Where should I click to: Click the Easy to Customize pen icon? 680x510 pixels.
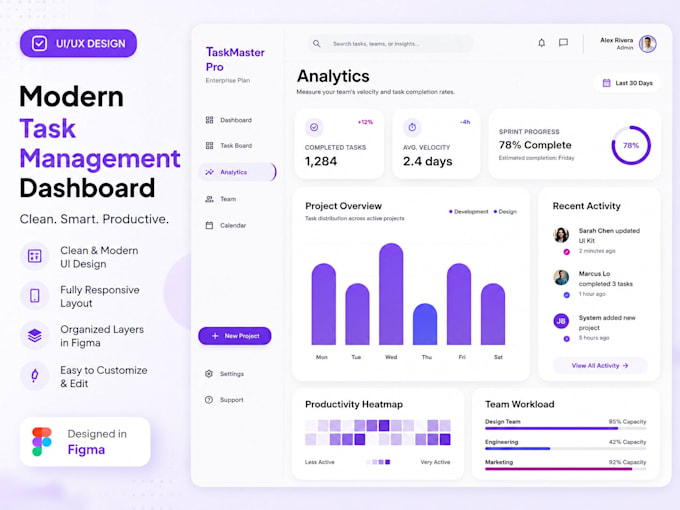click(x=35, y=376)
